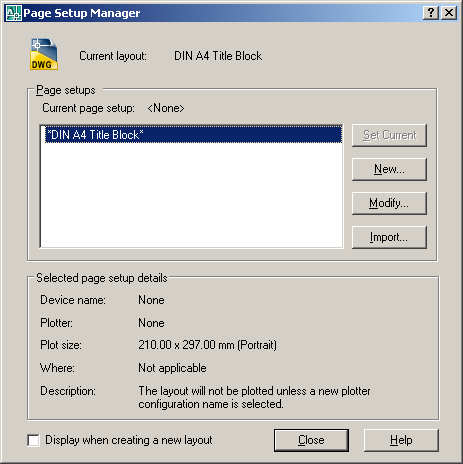Viewport: 463px width, 464px height.
Task: Import... page setups from a file
Action: 389,237
